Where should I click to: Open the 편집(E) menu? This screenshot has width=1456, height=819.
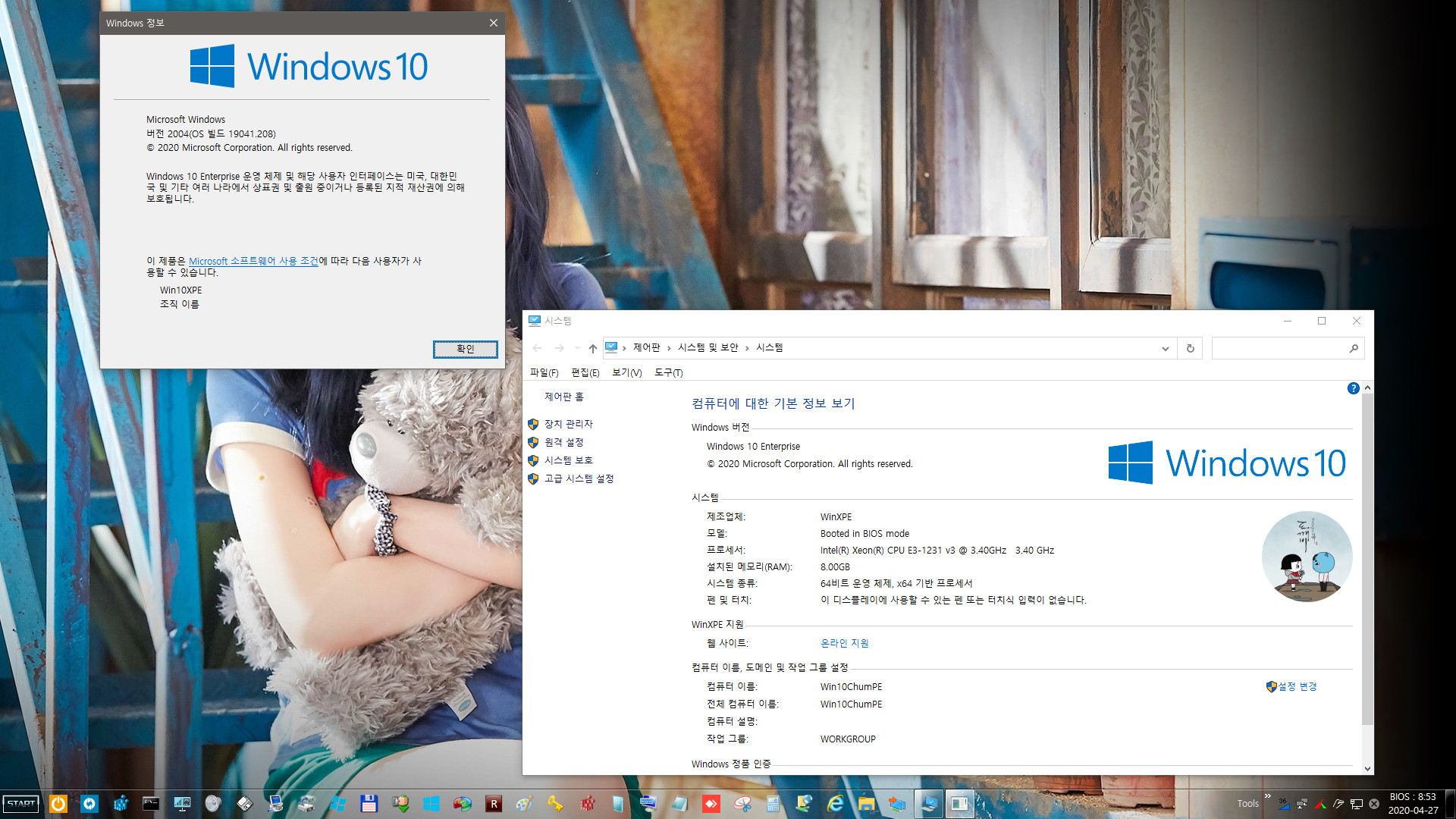(x=585, y=372)
